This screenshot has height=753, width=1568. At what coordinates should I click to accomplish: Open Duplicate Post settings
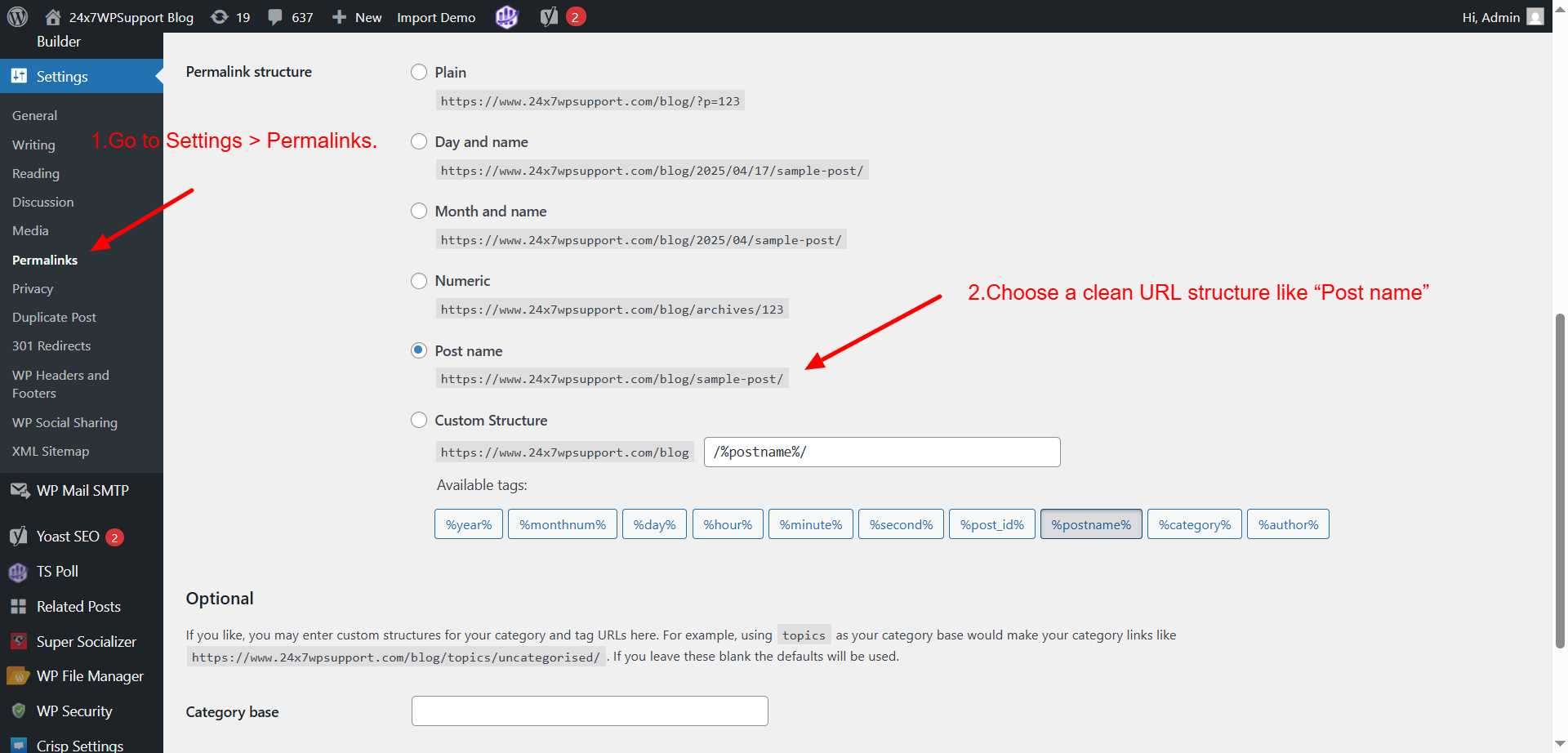tap(54, 317)
